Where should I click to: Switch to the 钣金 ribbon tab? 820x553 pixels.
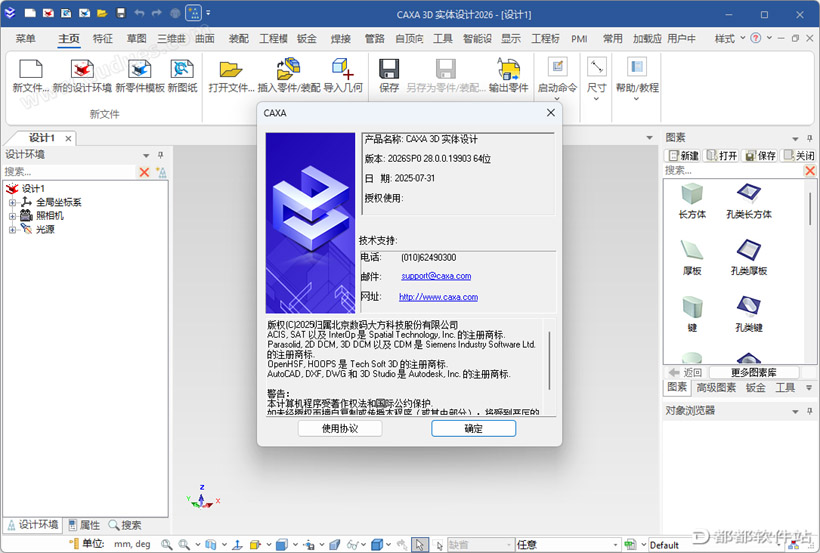click(307, 39)
